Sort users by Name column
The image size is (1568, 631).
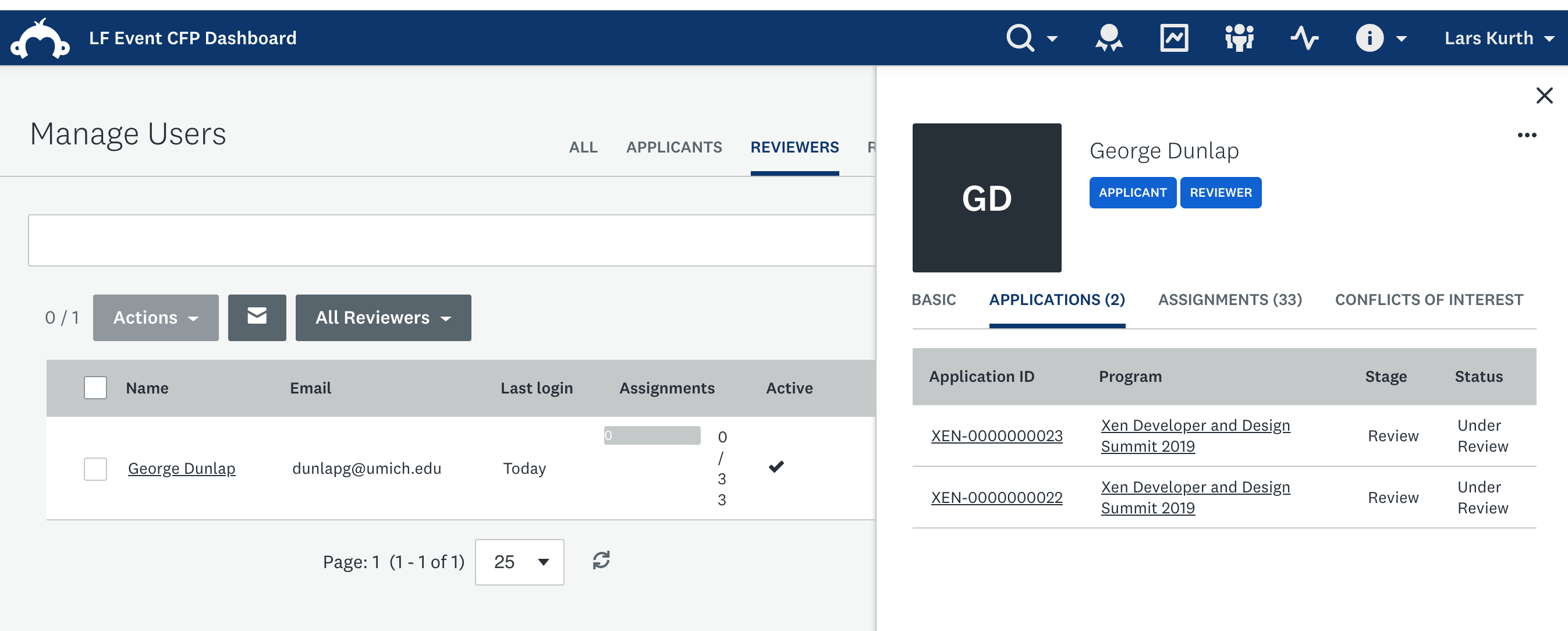147,388
